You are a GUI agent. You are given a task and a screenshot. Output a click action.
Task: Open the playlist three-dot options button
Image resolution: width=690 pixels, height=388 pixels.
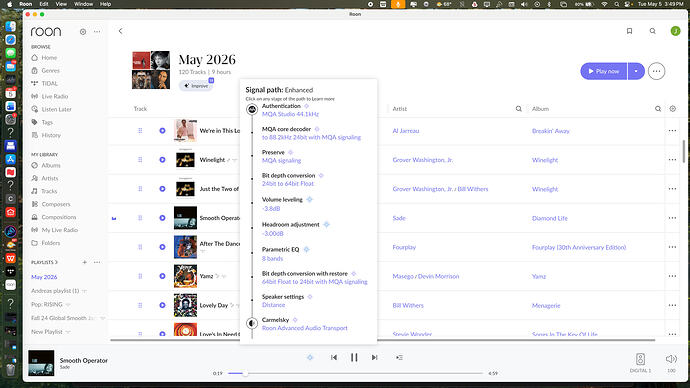tap(656, 71)
